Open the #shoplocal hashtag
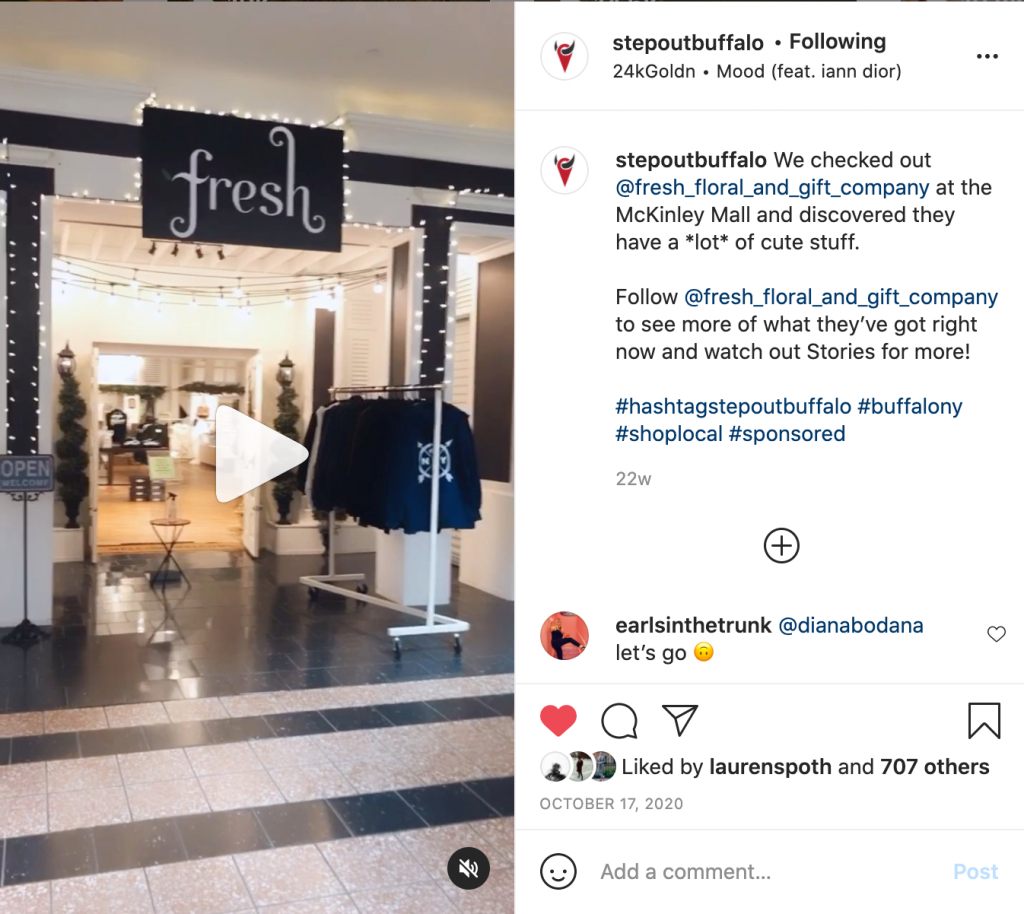Viewport: 1024px width, 914px height. pyautogui.click(x=669, y=433)
